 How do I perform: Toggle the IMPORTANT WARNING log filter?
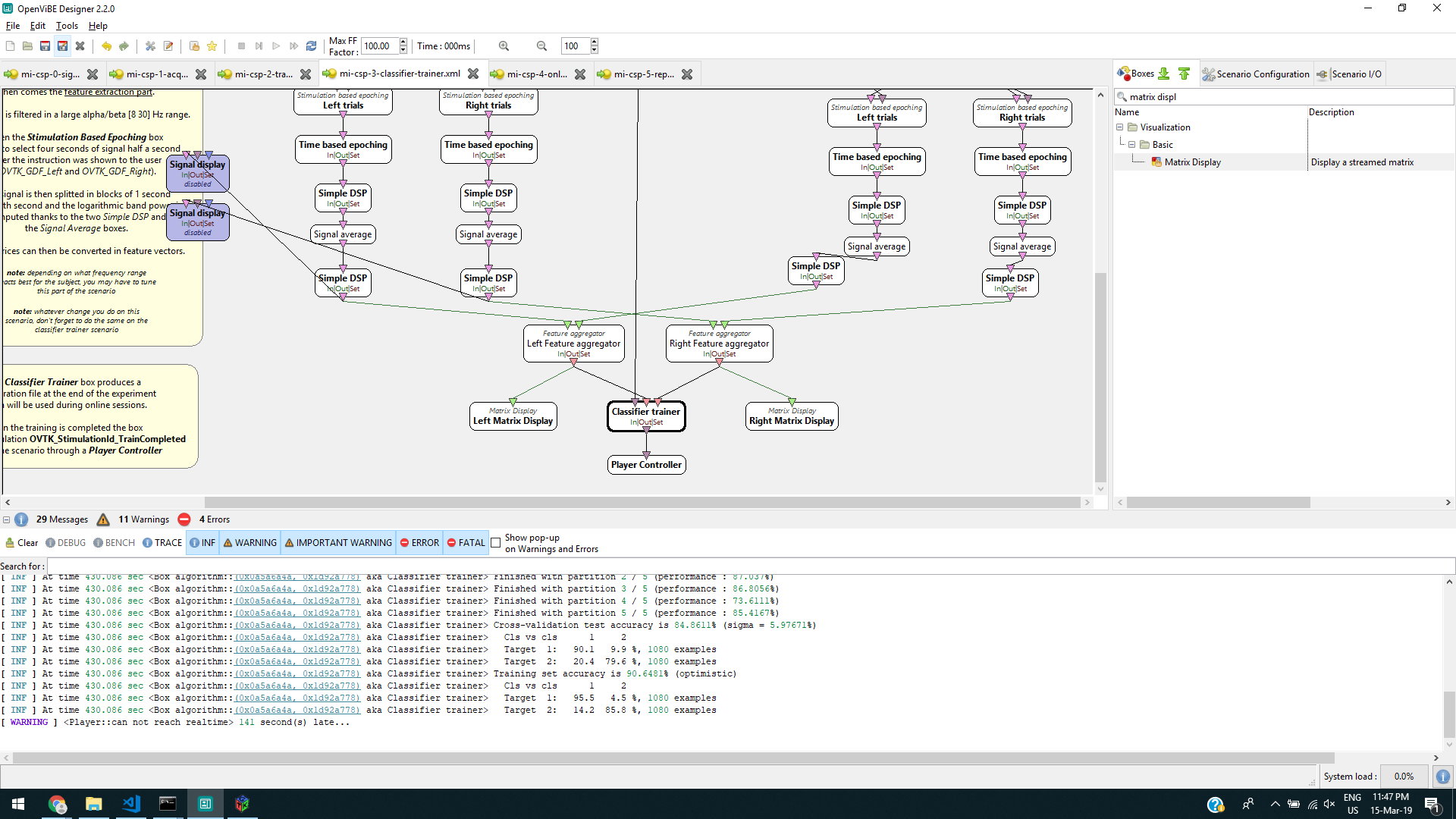[338, 543]
